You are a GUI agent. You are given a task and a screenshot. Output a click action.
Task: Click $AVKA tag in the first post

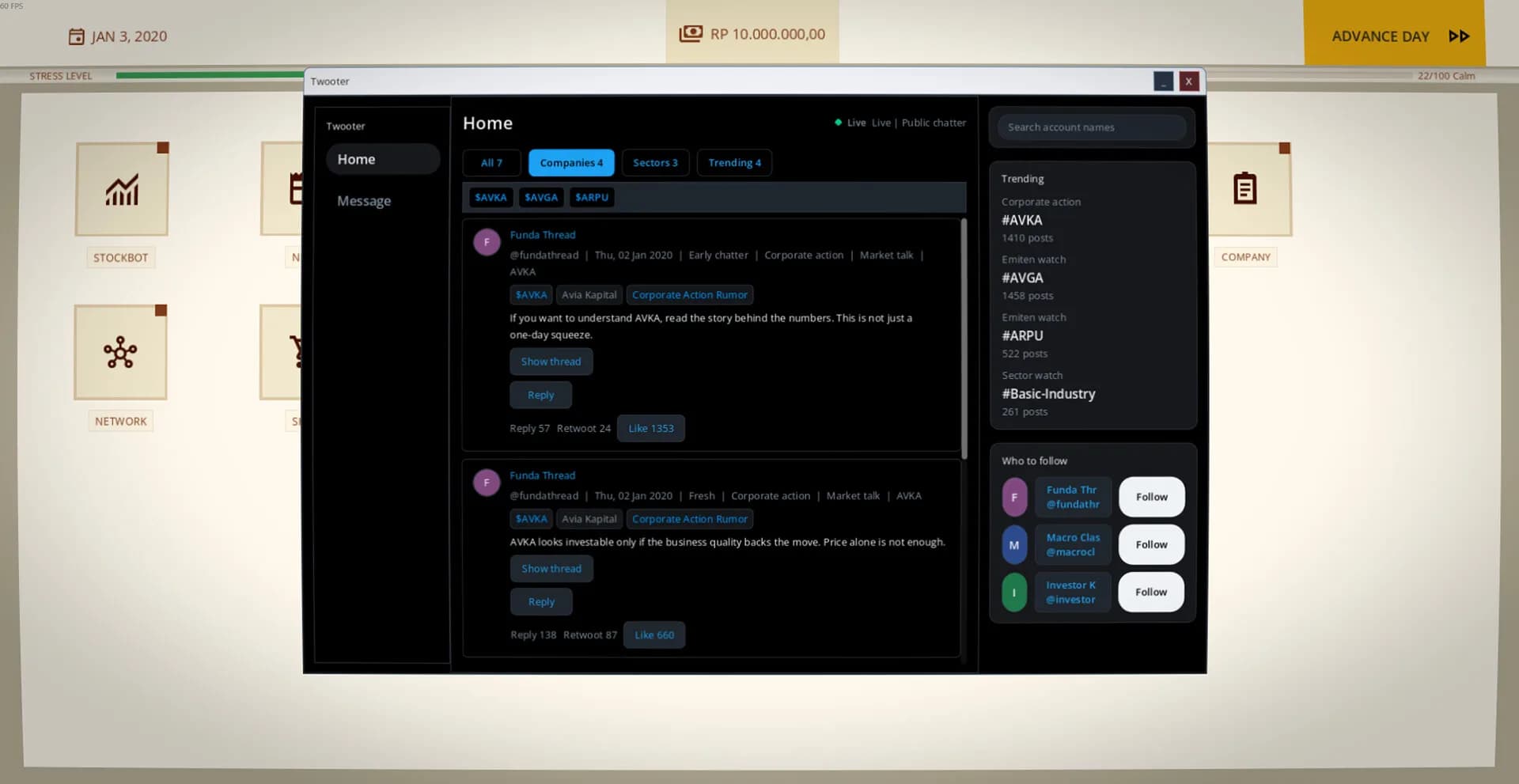coord(531,295)
